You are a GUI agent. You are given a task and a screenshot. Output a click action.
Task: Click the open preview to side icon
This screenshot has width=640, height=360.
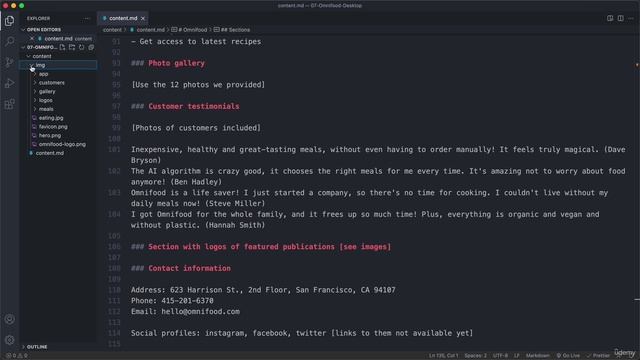(x=610, y=18)
